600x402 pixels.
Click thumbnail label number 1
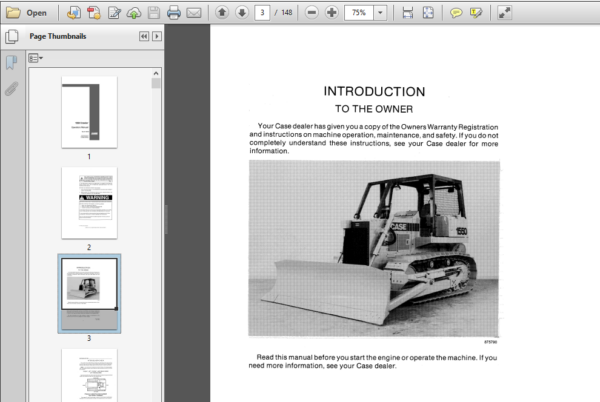[89, 156]
